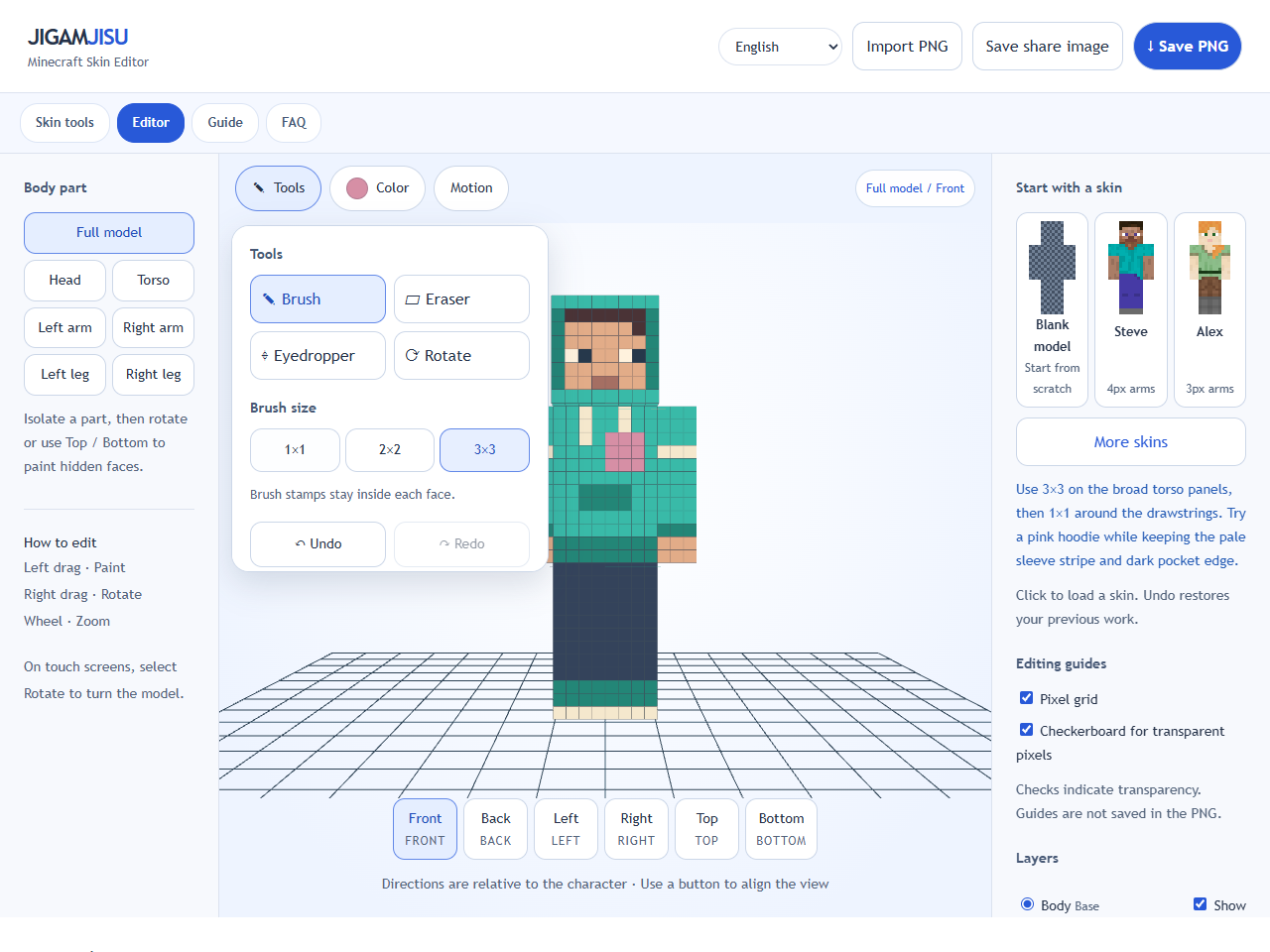Select the Eraser tool

click(461, 298)
